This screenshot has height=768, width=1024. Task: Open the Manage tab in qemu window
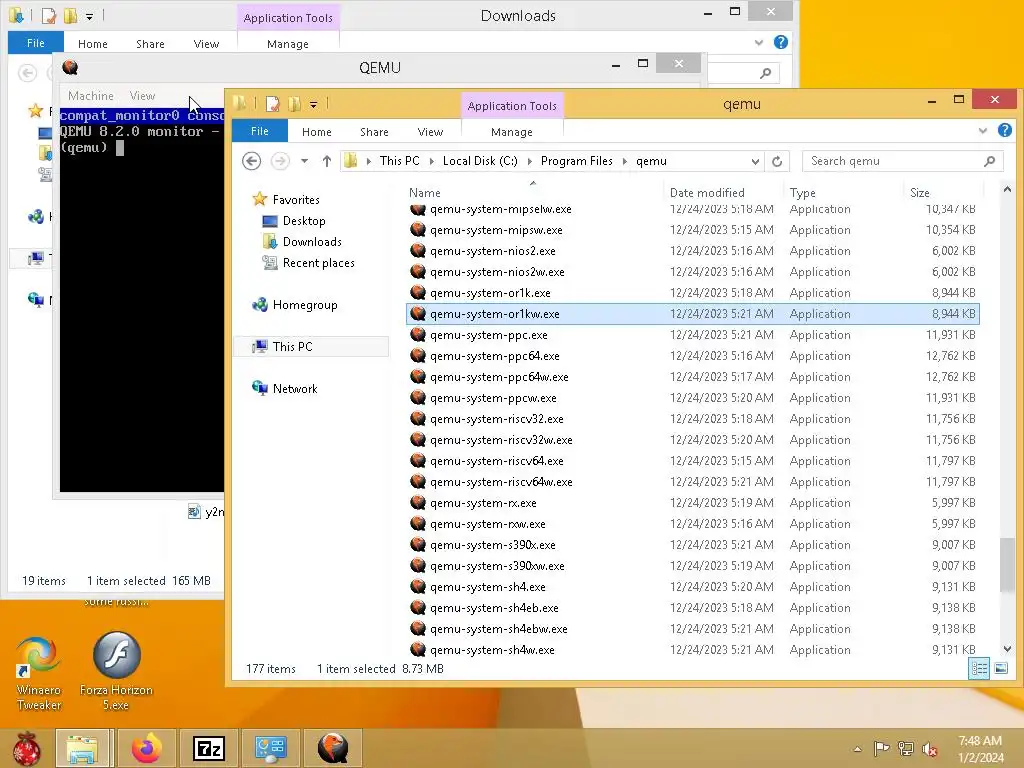[x=511, y=132]
